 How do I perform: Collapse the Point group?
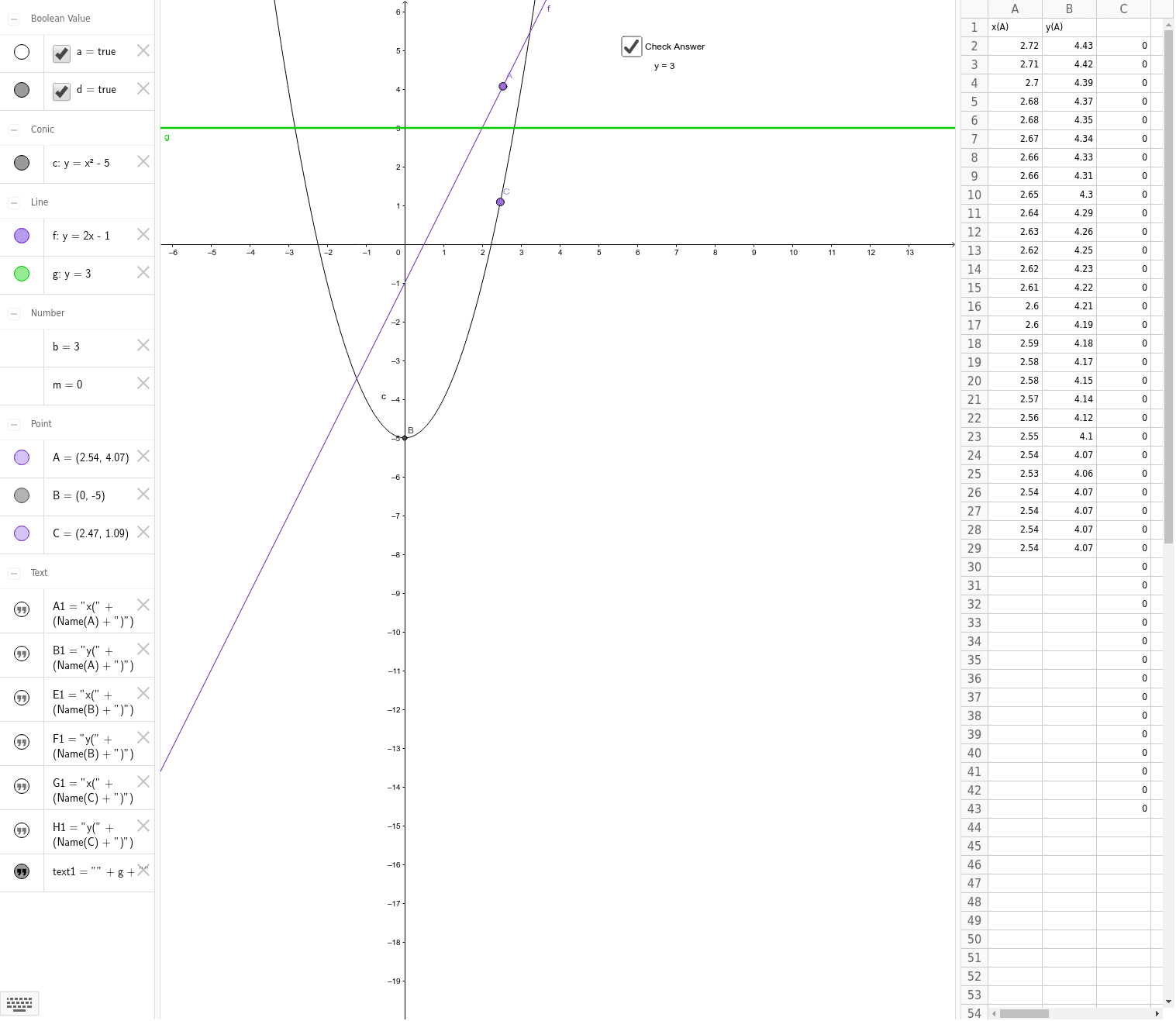[14, 424]
